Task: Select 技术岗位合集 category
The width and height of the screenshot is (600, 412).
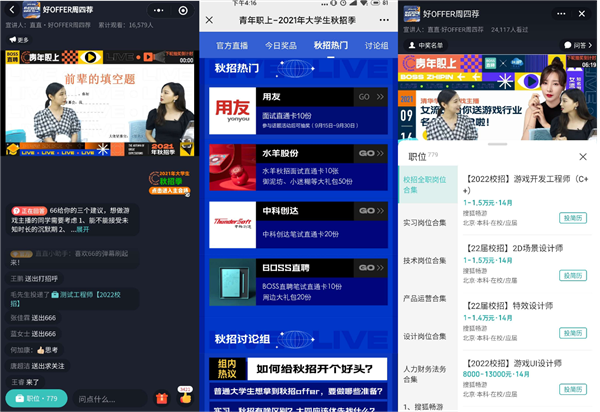Action: pos(427,261)
